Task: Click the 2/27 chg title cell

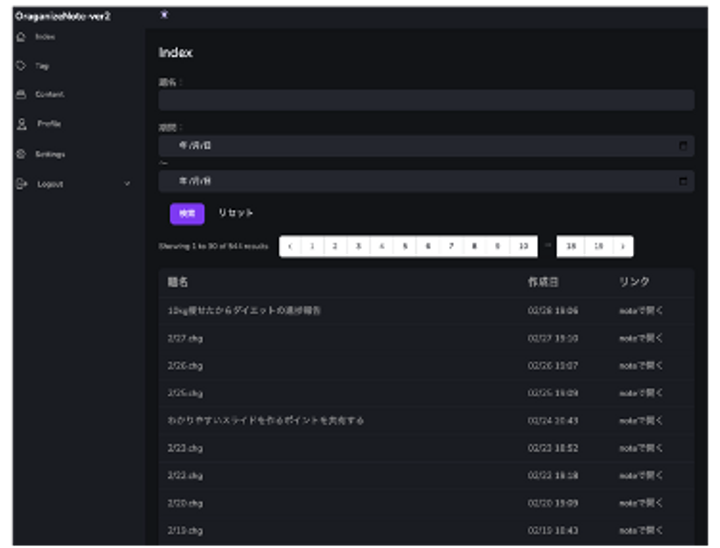Action: point(185,339)
